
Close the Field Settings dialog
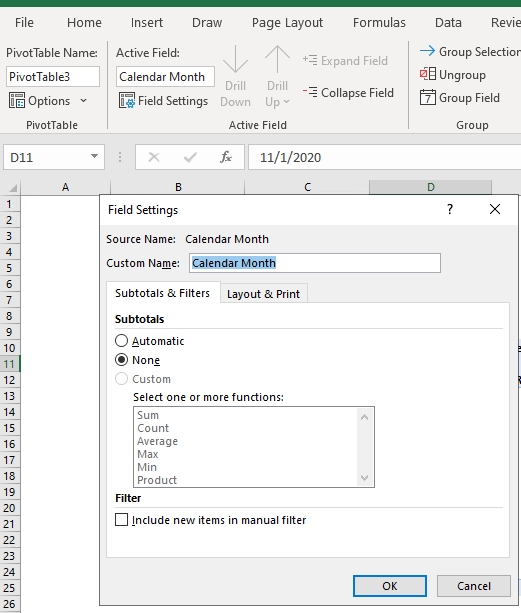[495, 209]
